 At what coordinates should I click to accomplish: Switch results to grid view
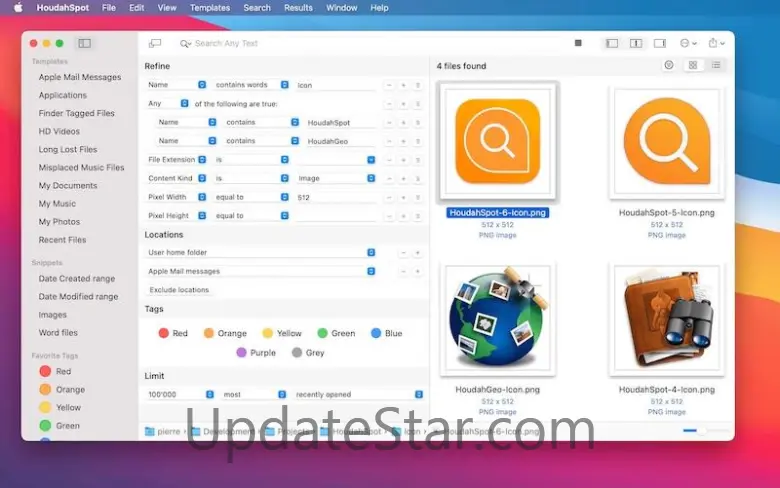[x=693, y=65]
